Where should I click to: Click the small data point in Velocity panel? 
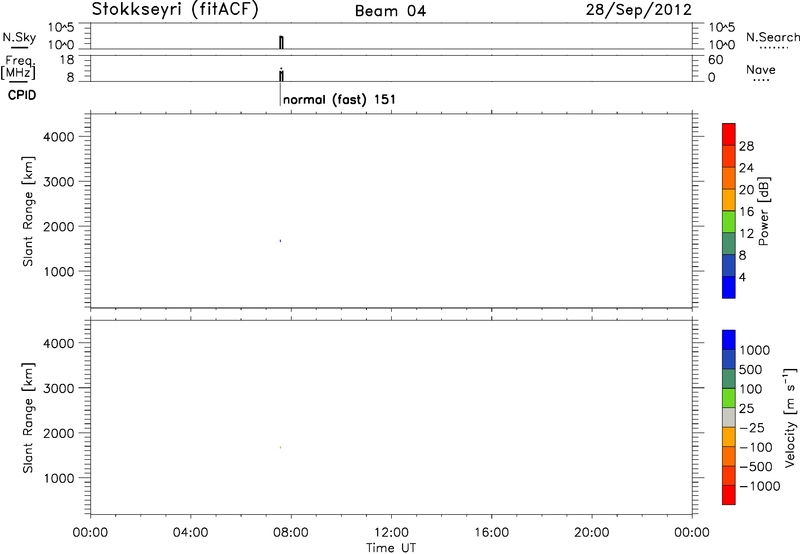(280, 447)
